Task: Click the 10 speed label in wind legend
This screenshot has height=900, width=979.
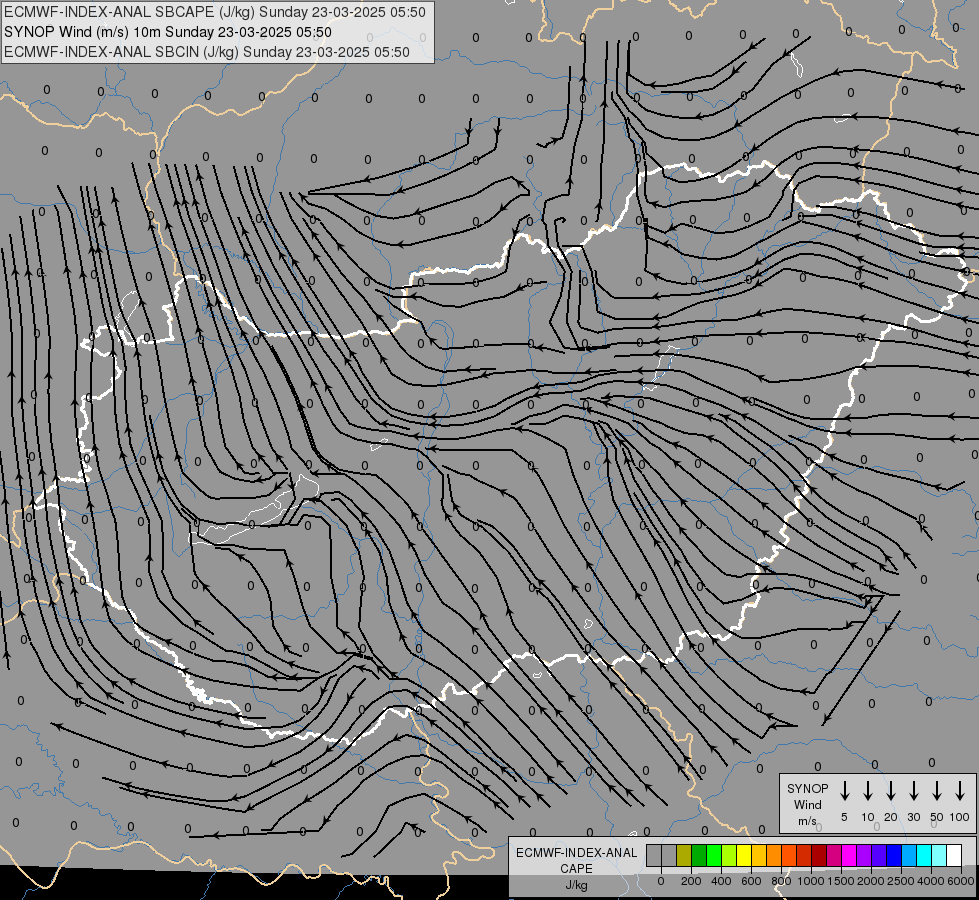Action: pos(868,817)
